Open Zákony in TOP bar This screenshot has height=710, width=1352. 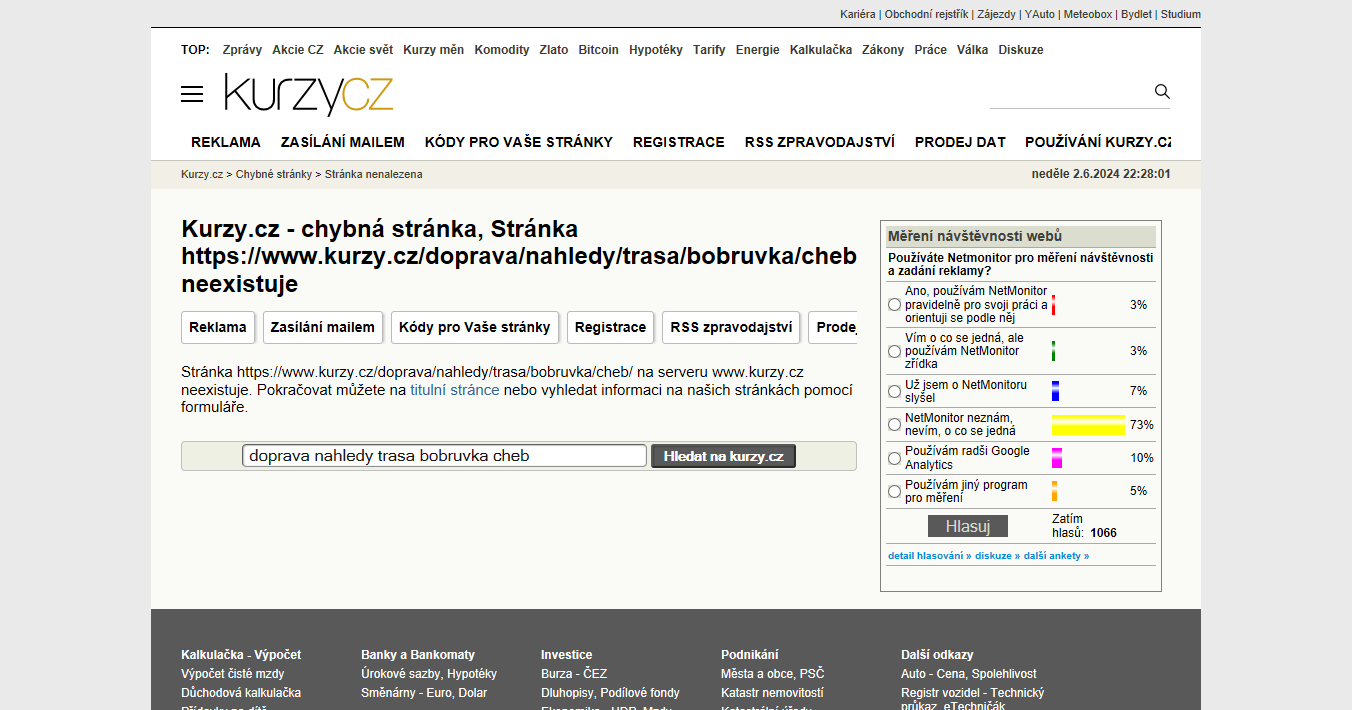coord(883,50)
